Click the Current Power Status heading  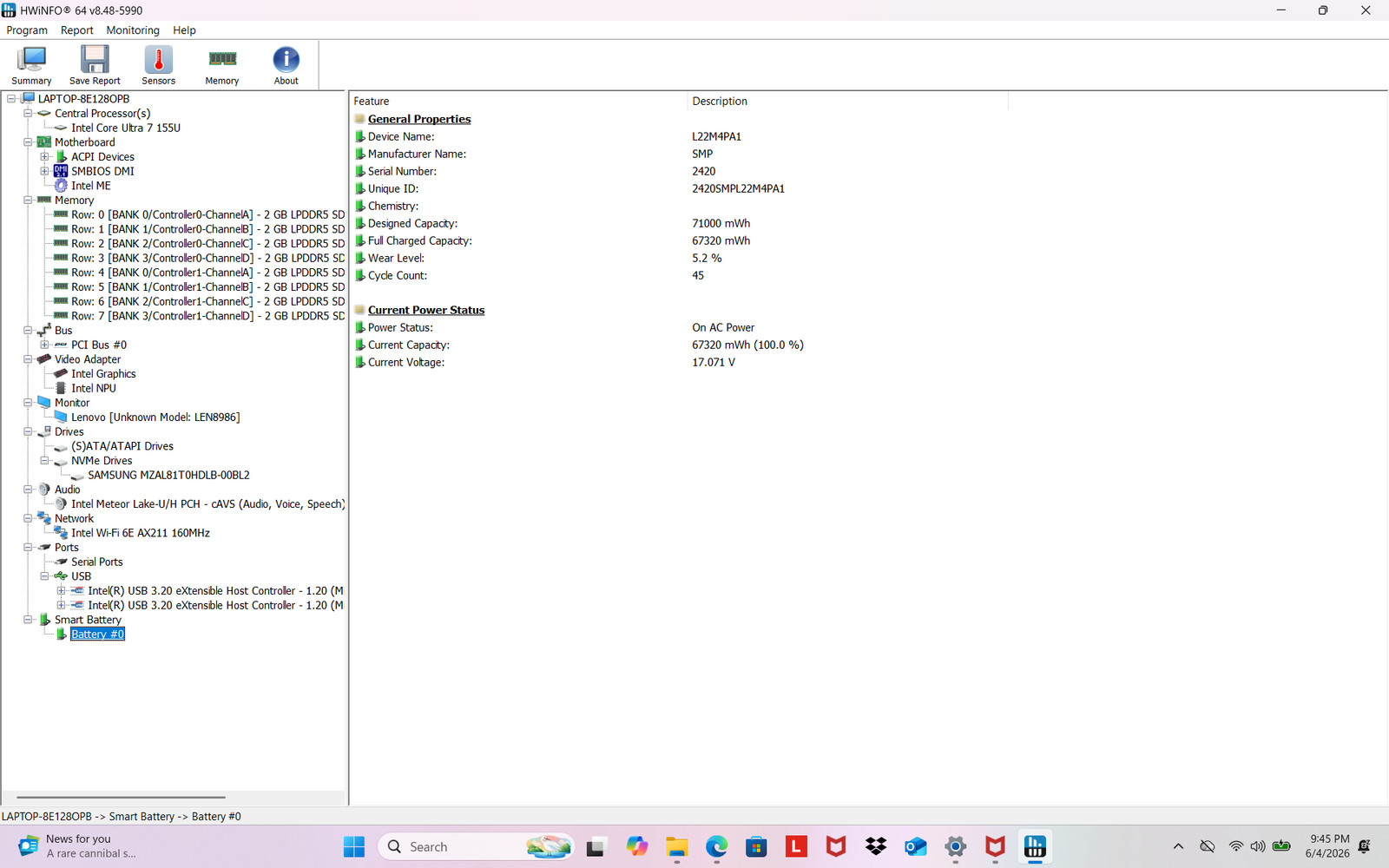[426, 310]
